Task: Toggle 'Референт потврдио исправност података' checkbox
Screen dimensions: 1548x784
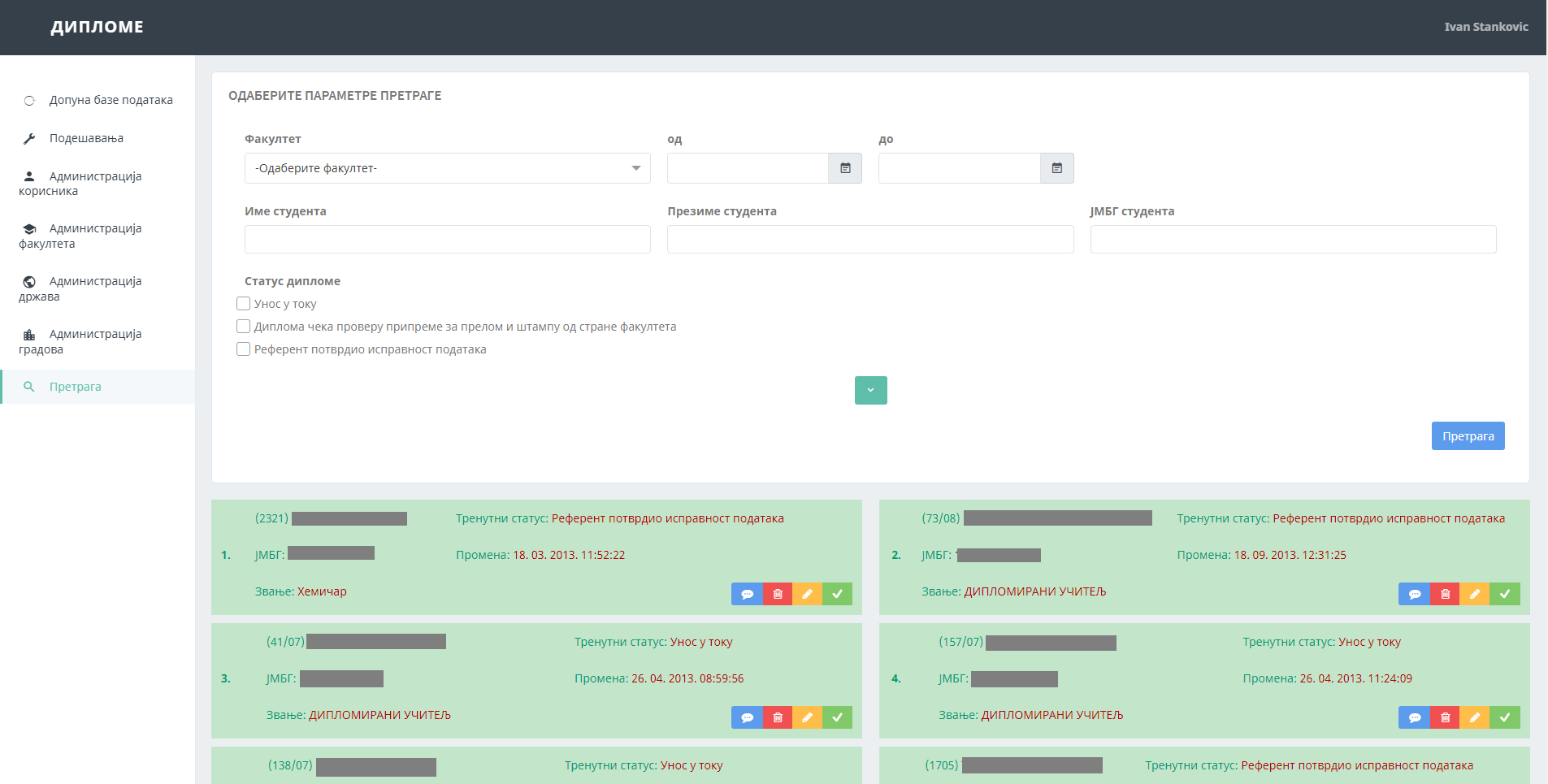Action: (x=243, y=349)
